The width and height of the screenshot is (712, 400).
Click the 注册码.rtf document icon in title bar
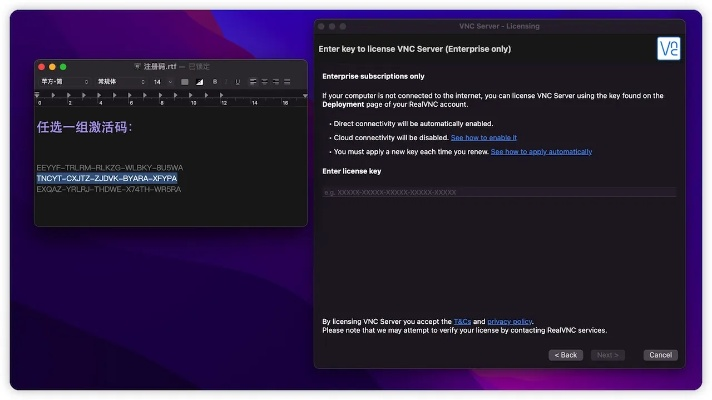click(137, 67)
